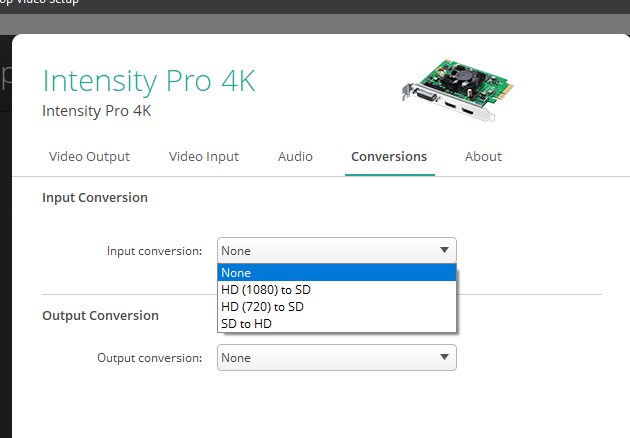The image size is (630, 438).
Task: Open the Output conversion dropdown
Action: [x=337, y=357]
